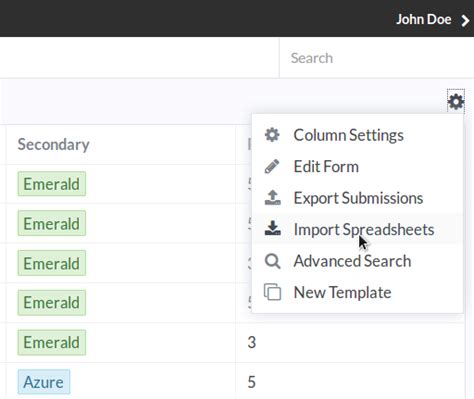Select Import Spreadsheets menu entry
This screenshot has width=474, height=399.
pos(357,229)
